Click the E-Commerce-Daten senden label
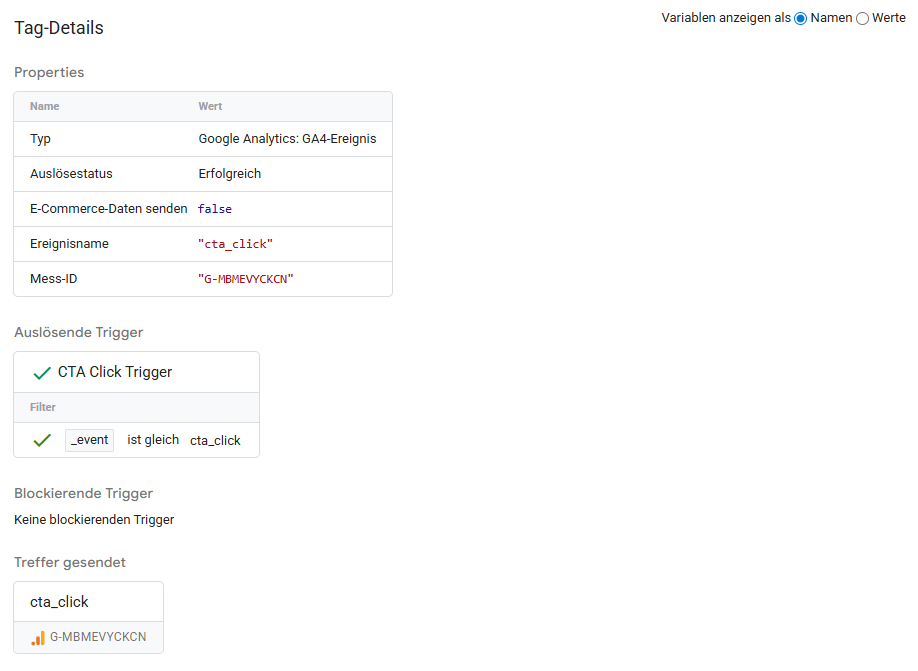 tap(109, 209)
